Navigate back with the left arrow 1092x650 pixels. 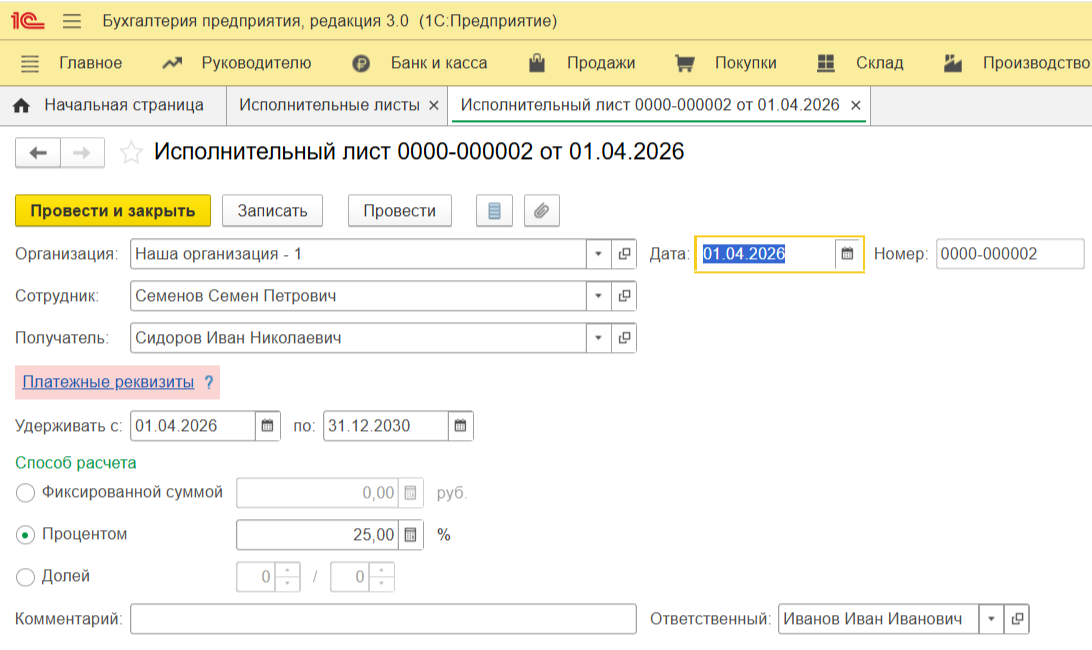38,153
